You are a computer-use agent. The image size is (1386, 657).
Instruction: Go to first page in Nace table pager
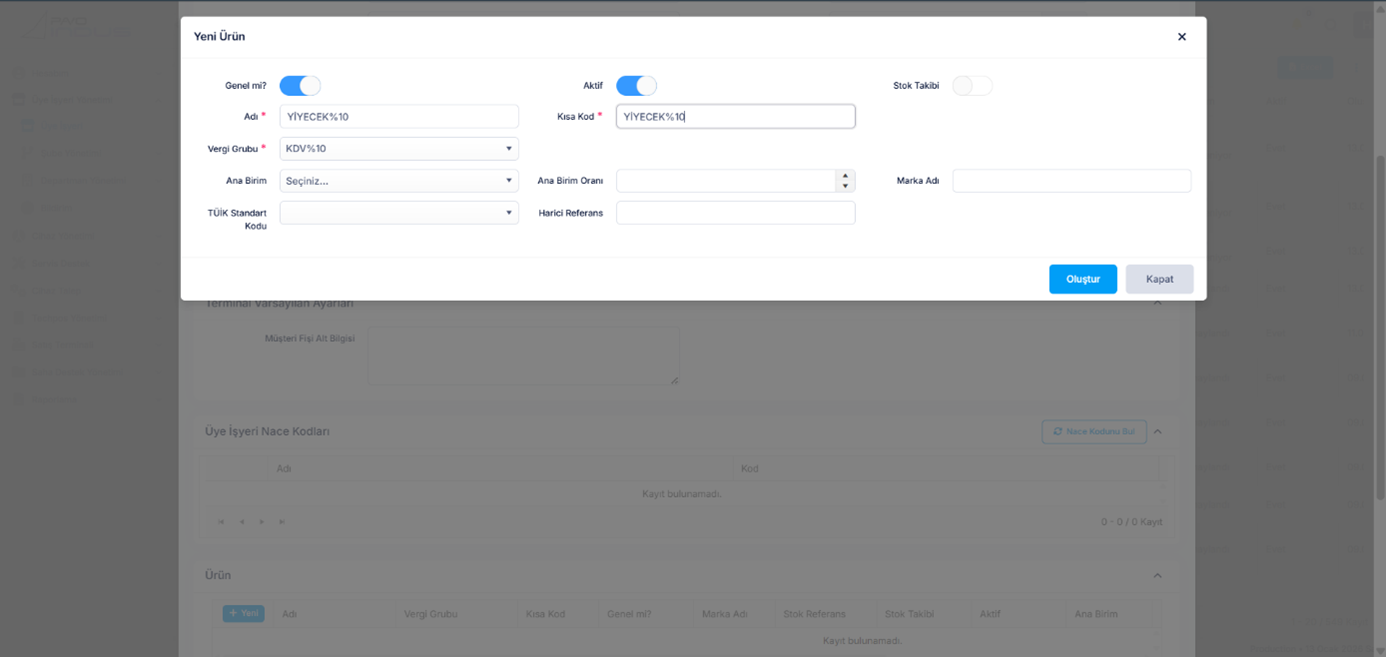click(222, 522)
